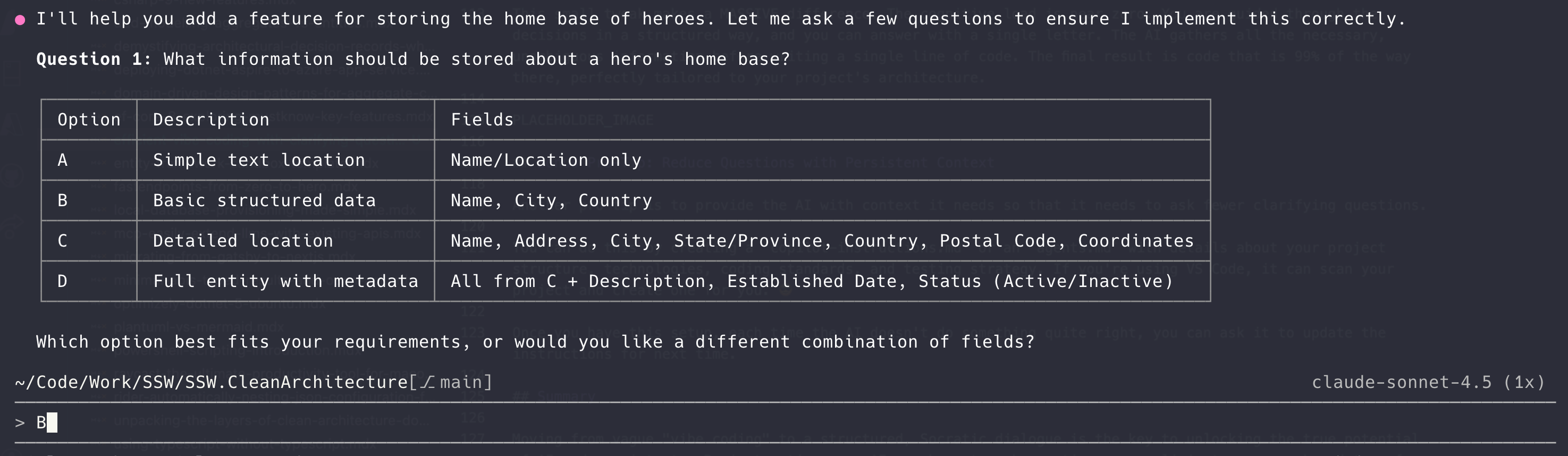Screen dimensions: 1568x456
Task: Select option B letter cell
Action: coord(62,200)
